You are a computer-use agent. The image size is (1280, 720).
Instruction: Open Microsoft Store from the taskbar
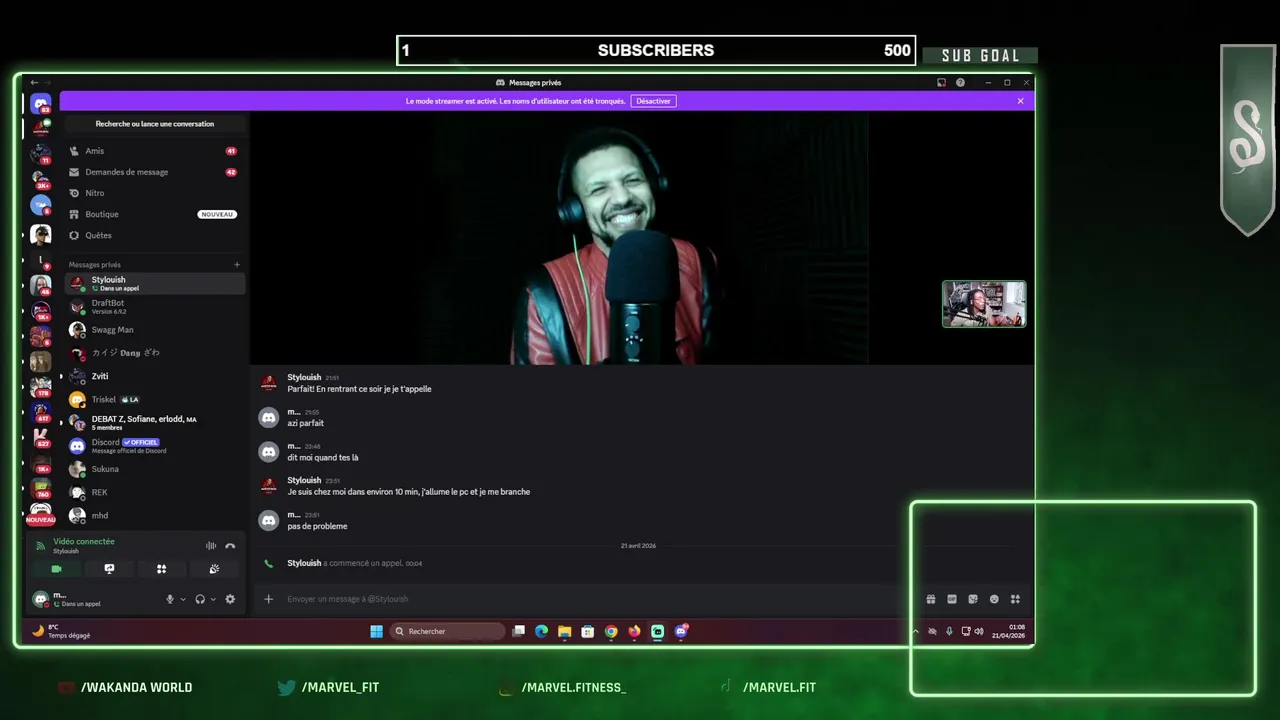(x=587, y=631)
